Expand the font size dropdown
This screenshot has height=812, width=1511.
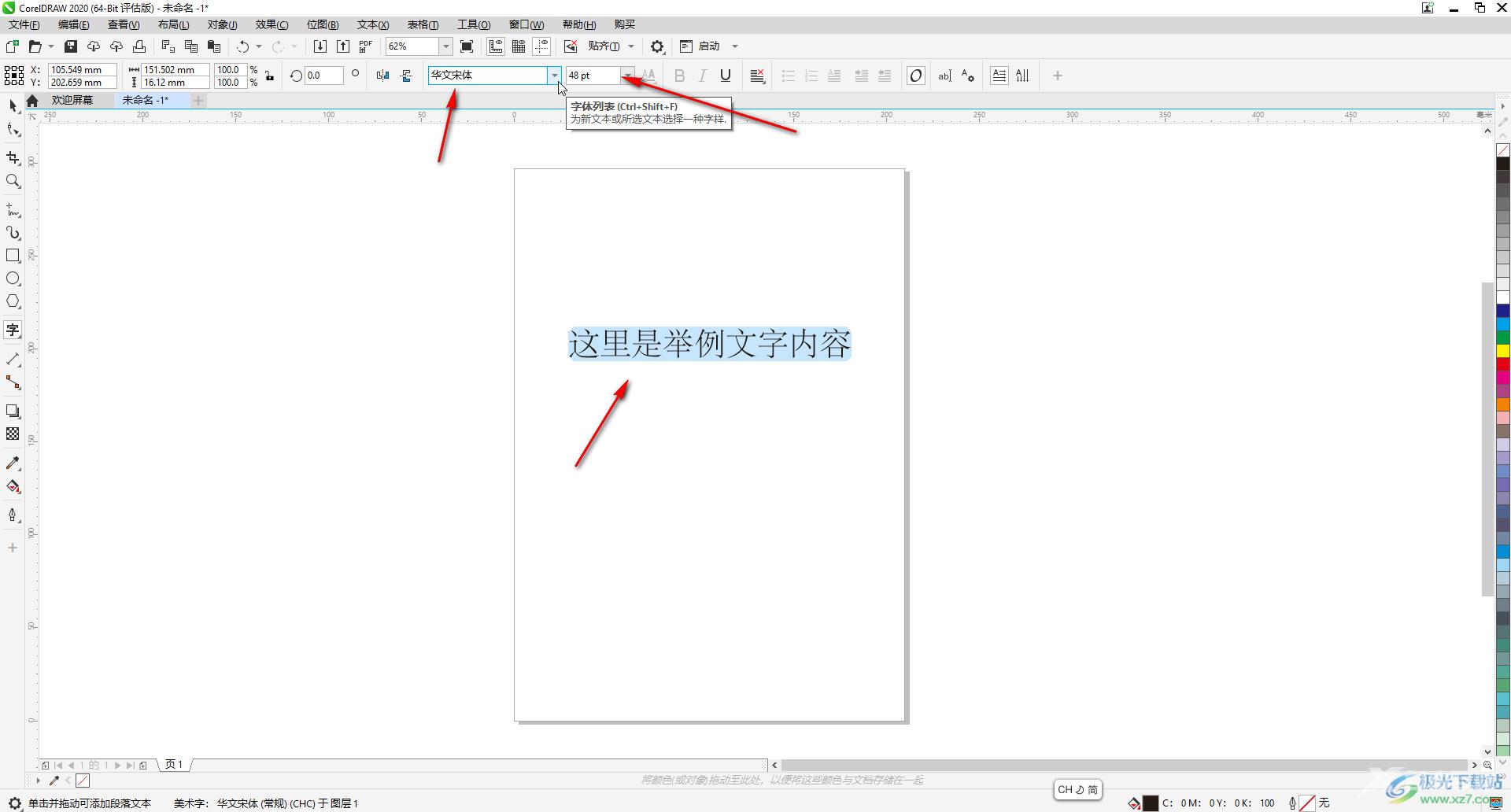coord(627,76)
